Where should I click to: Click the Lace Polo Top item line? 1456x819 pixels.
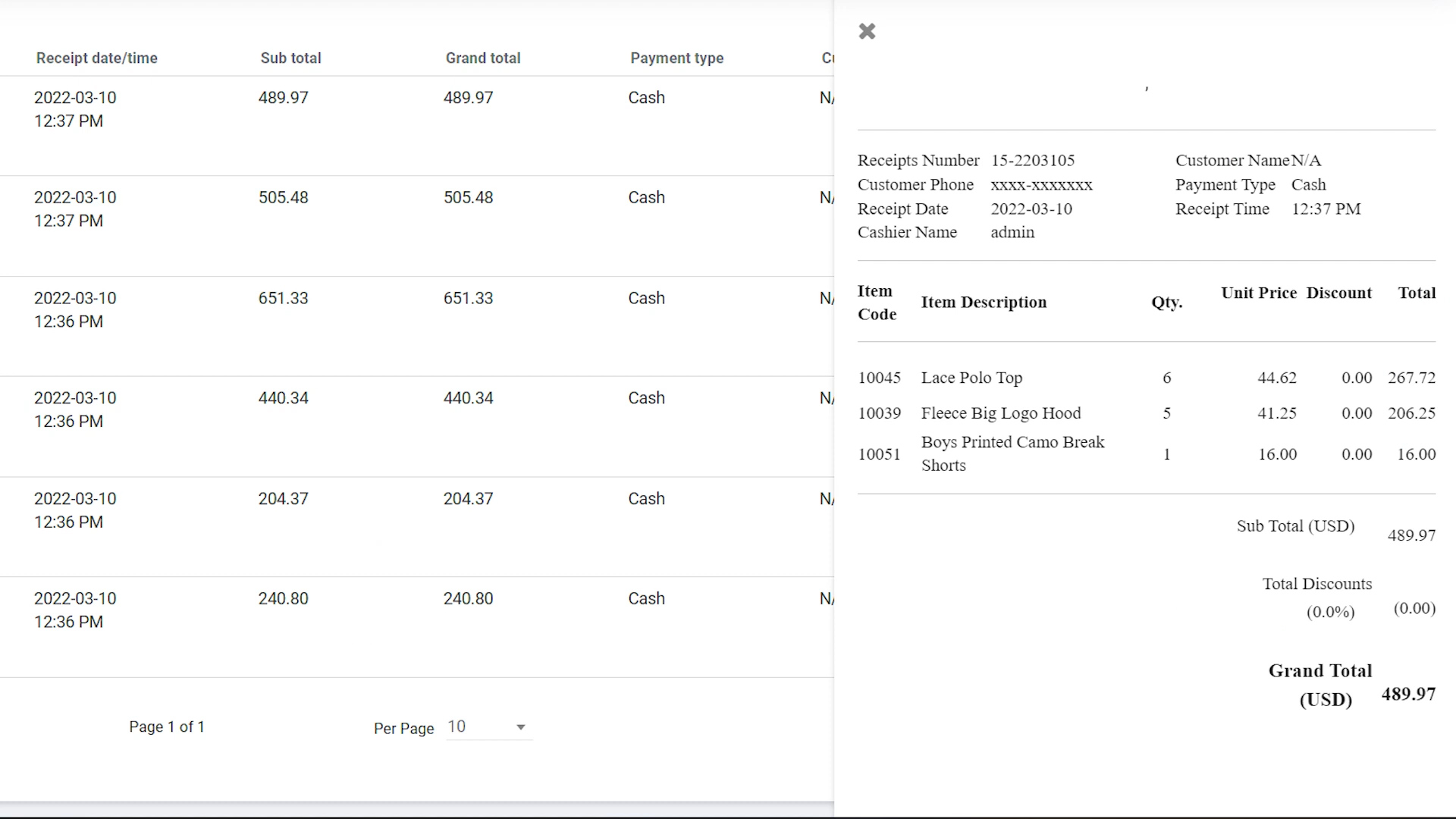click(971, 378)
